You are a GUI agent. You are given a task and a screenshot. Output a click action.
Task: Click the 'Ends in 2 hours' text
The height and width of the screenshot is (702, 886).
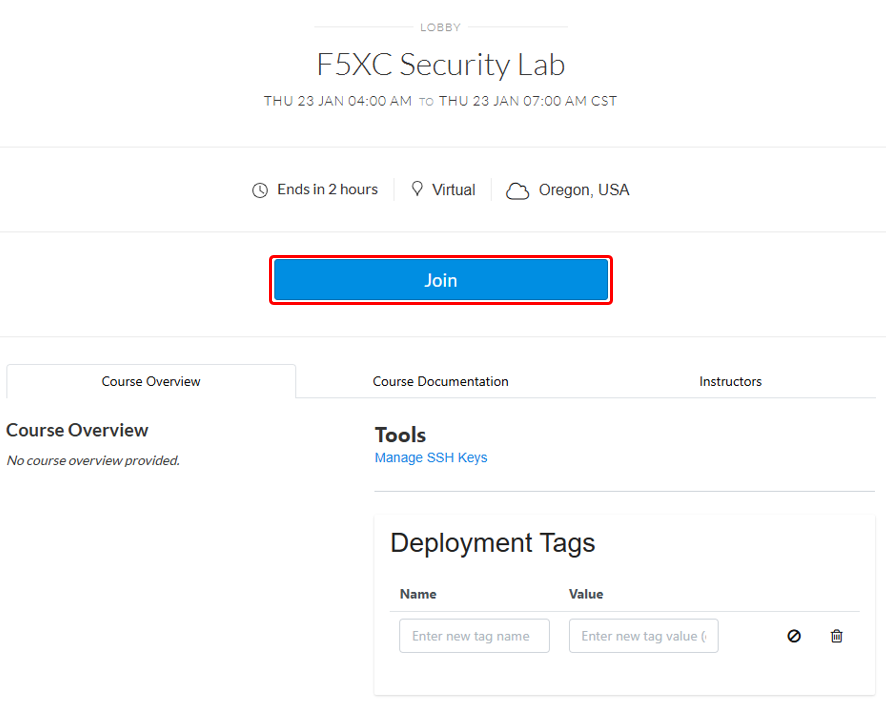(x=327, y=189)
